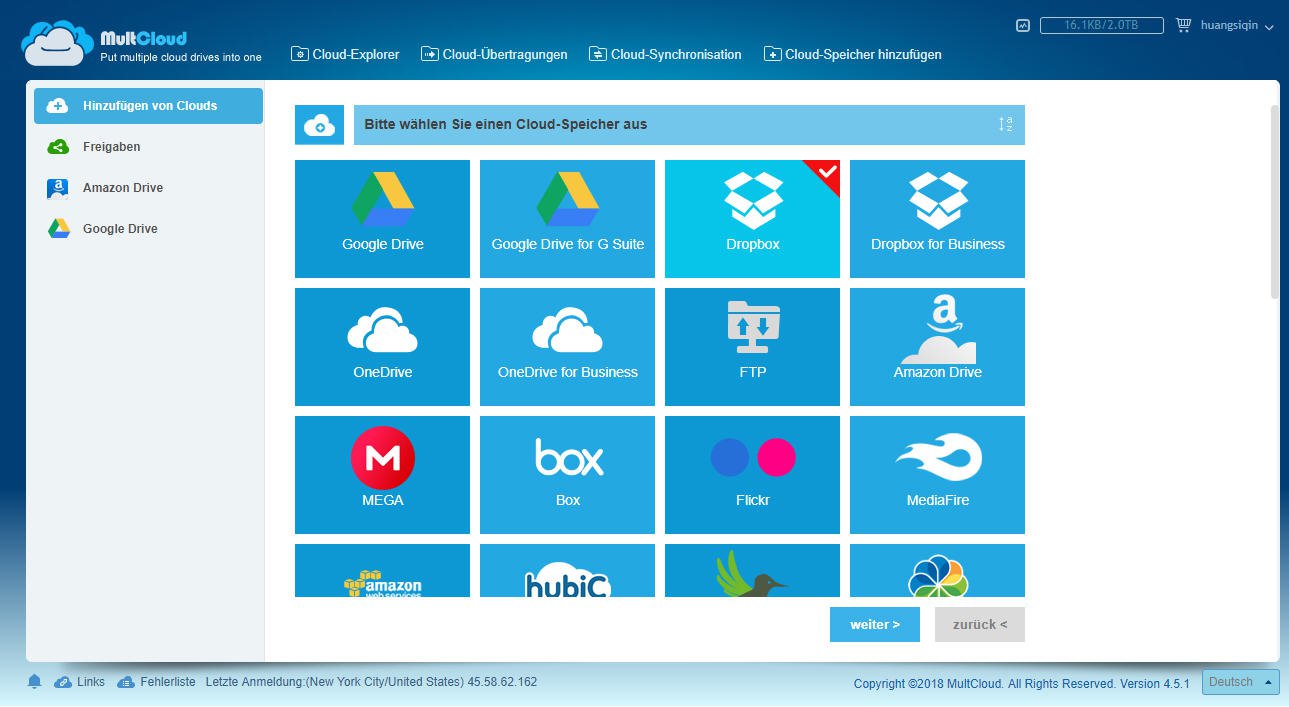1289x707 pixels.
Task: Click the notification bell icon
Action: [34, 682]
